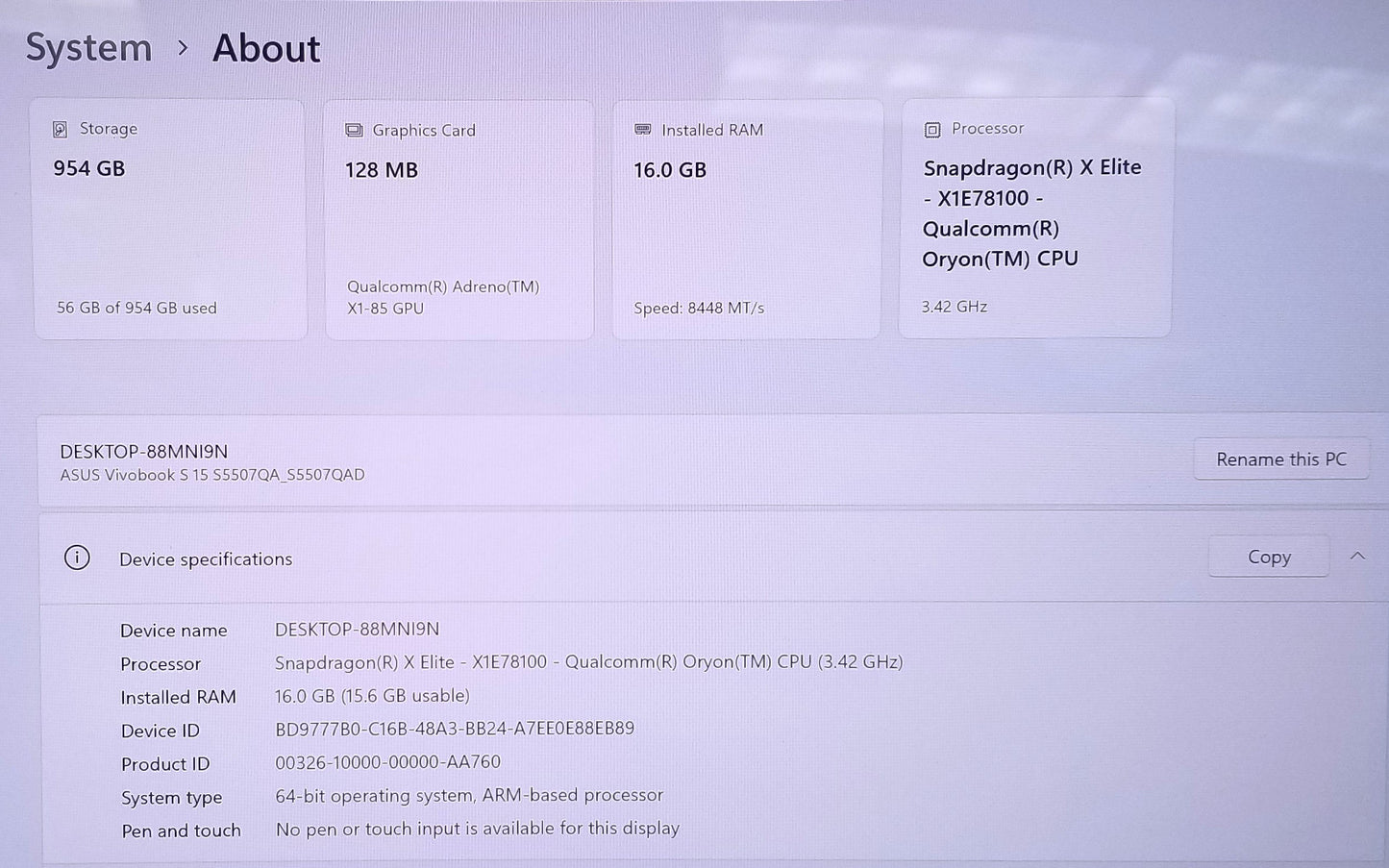
Task: Click the Graphics Card icon
Action: [354, 130]
